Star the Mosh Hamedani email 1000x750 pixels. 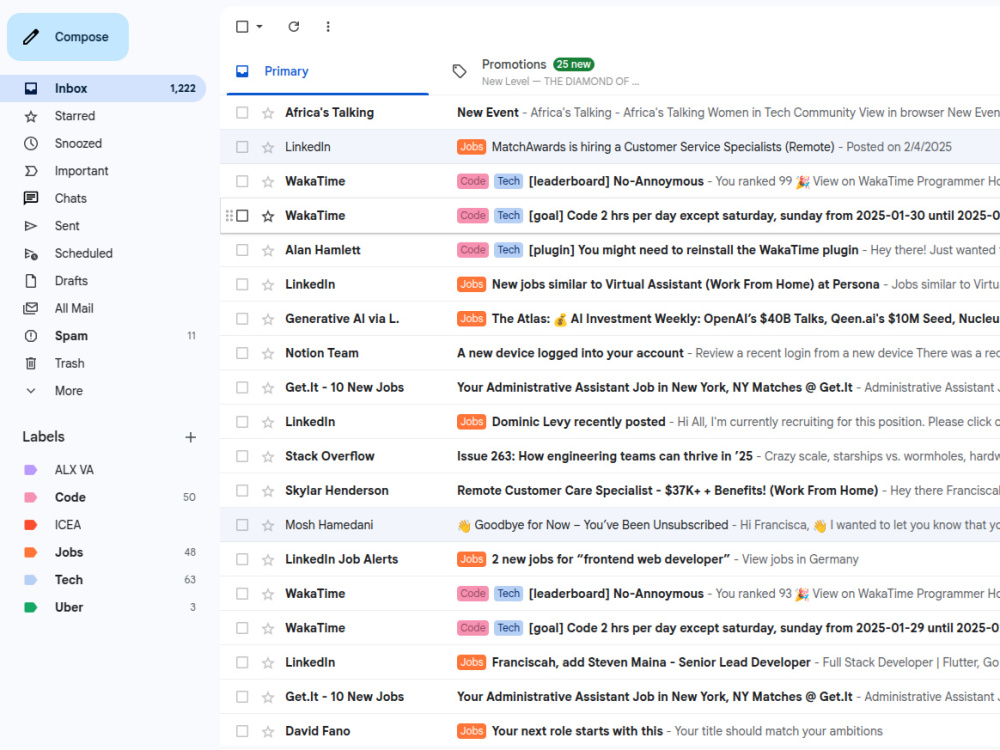[268, 526]
